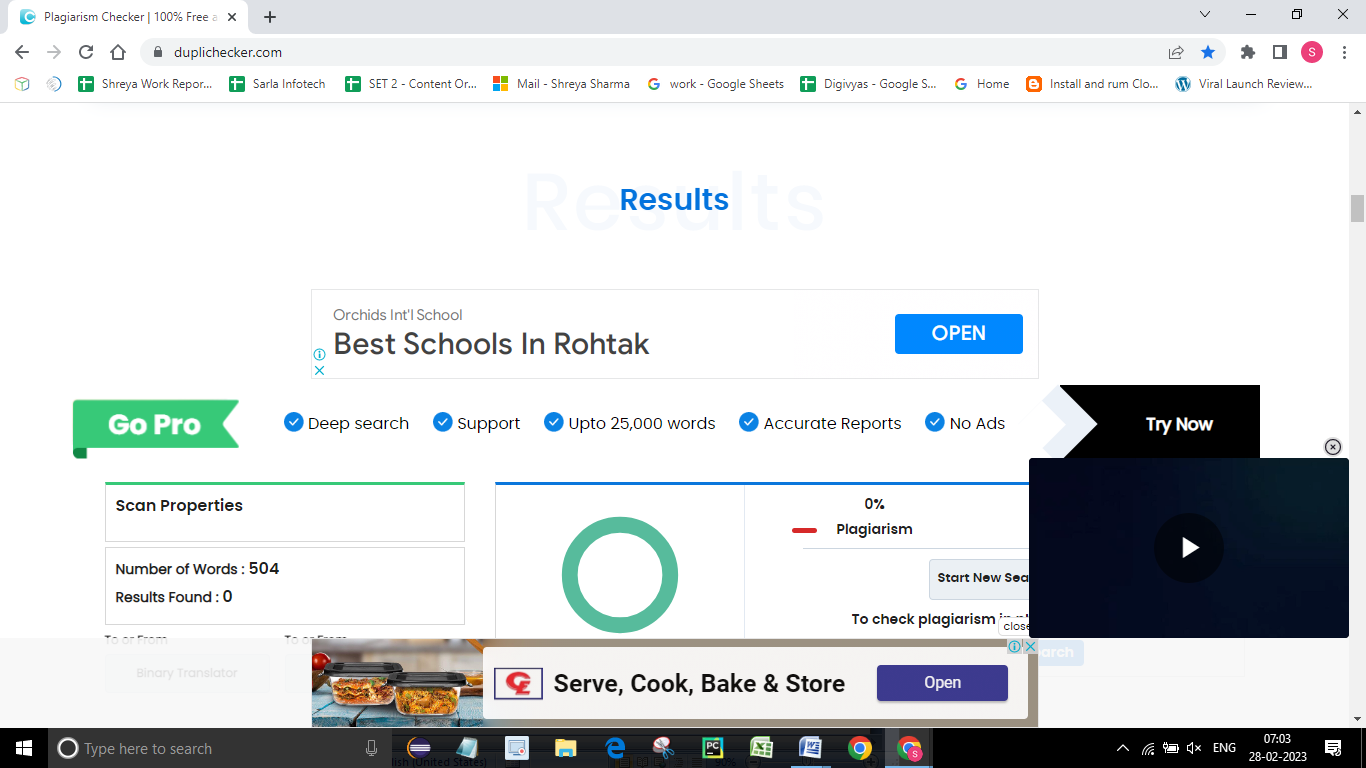Open the Chrome three-dot menu

pyautogui.click(x=1344, y=52)
